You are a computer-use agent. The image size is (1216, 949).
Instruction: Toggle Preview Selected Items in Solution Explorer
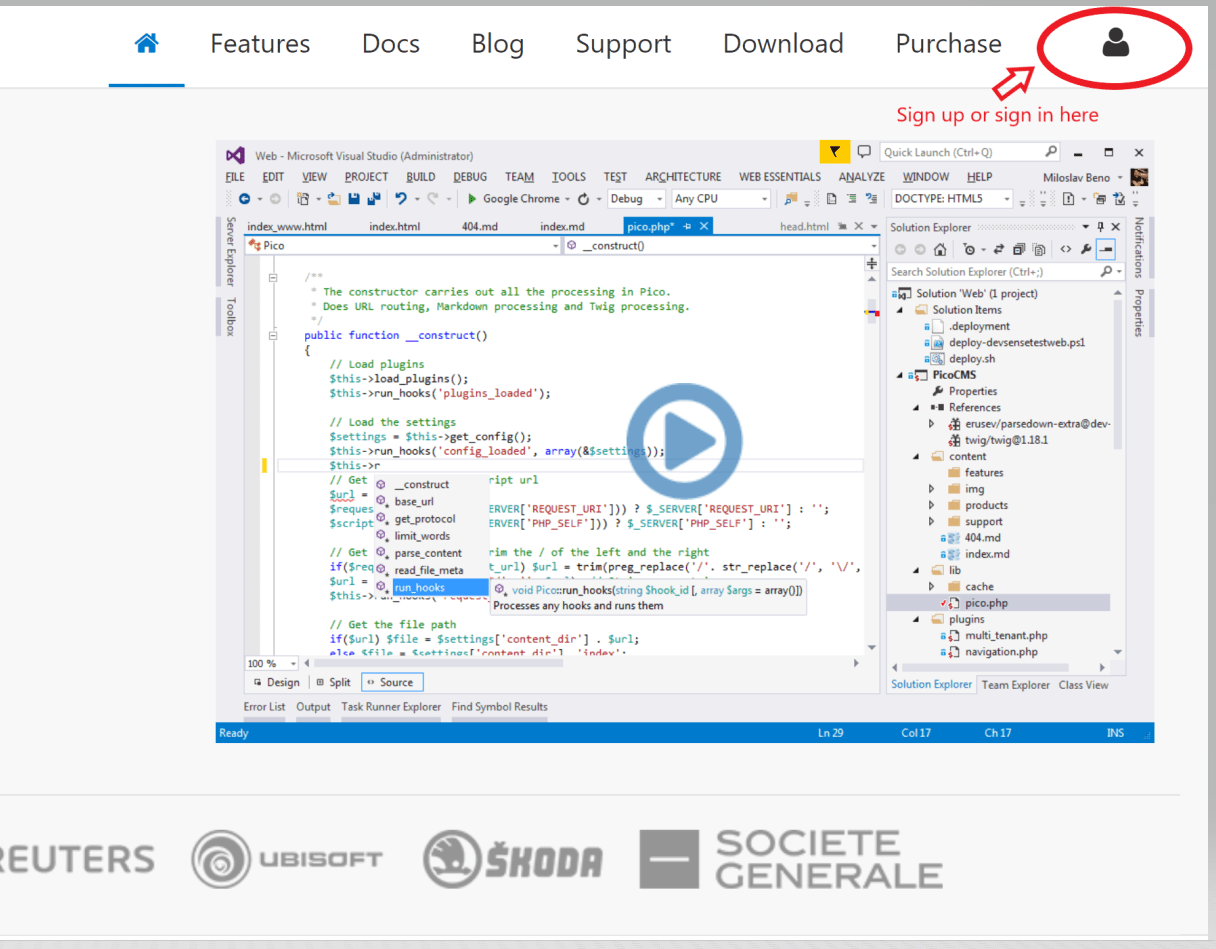click(1106, 250)
